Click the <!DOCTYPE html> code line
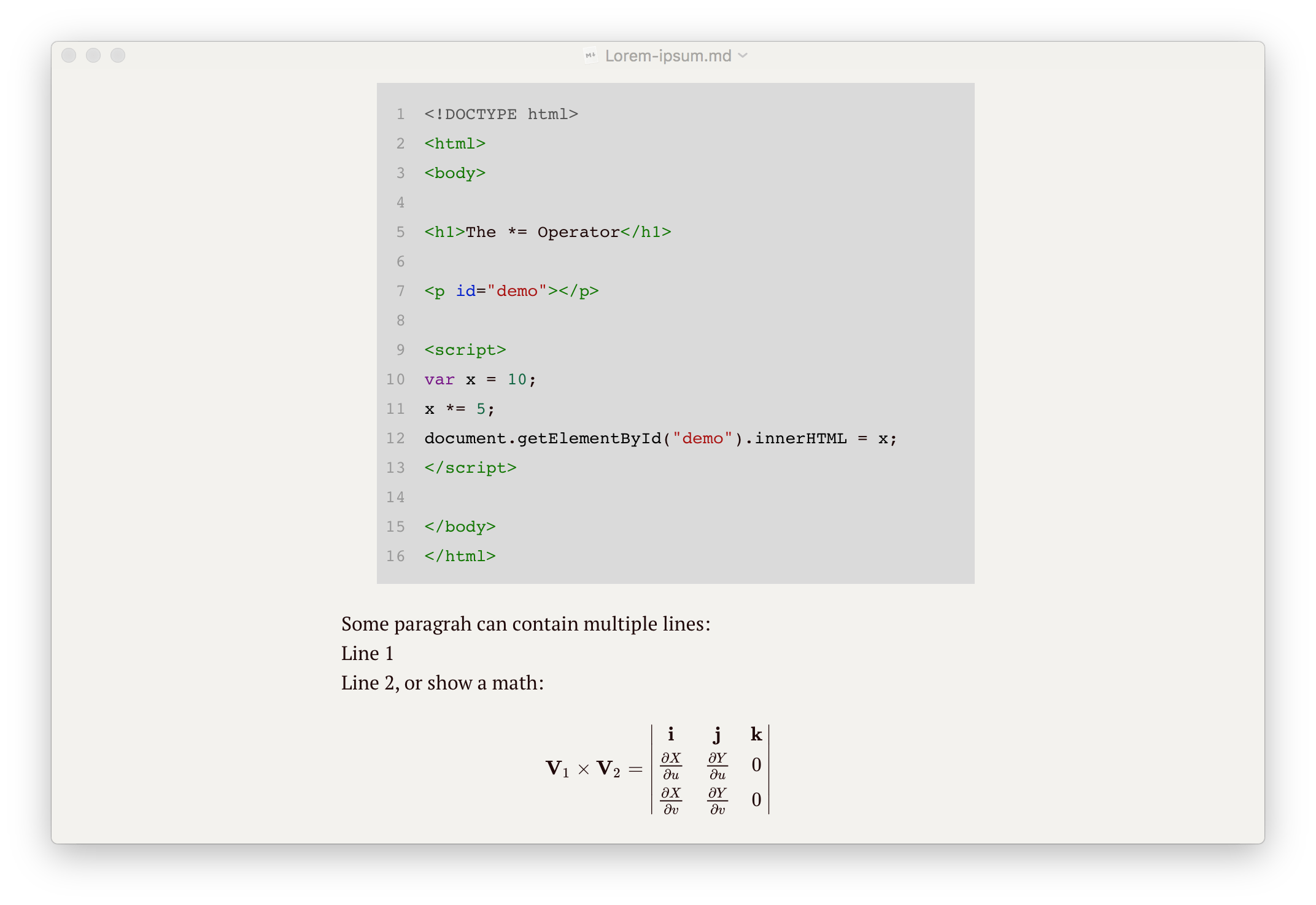 click(x=501, y=114)
